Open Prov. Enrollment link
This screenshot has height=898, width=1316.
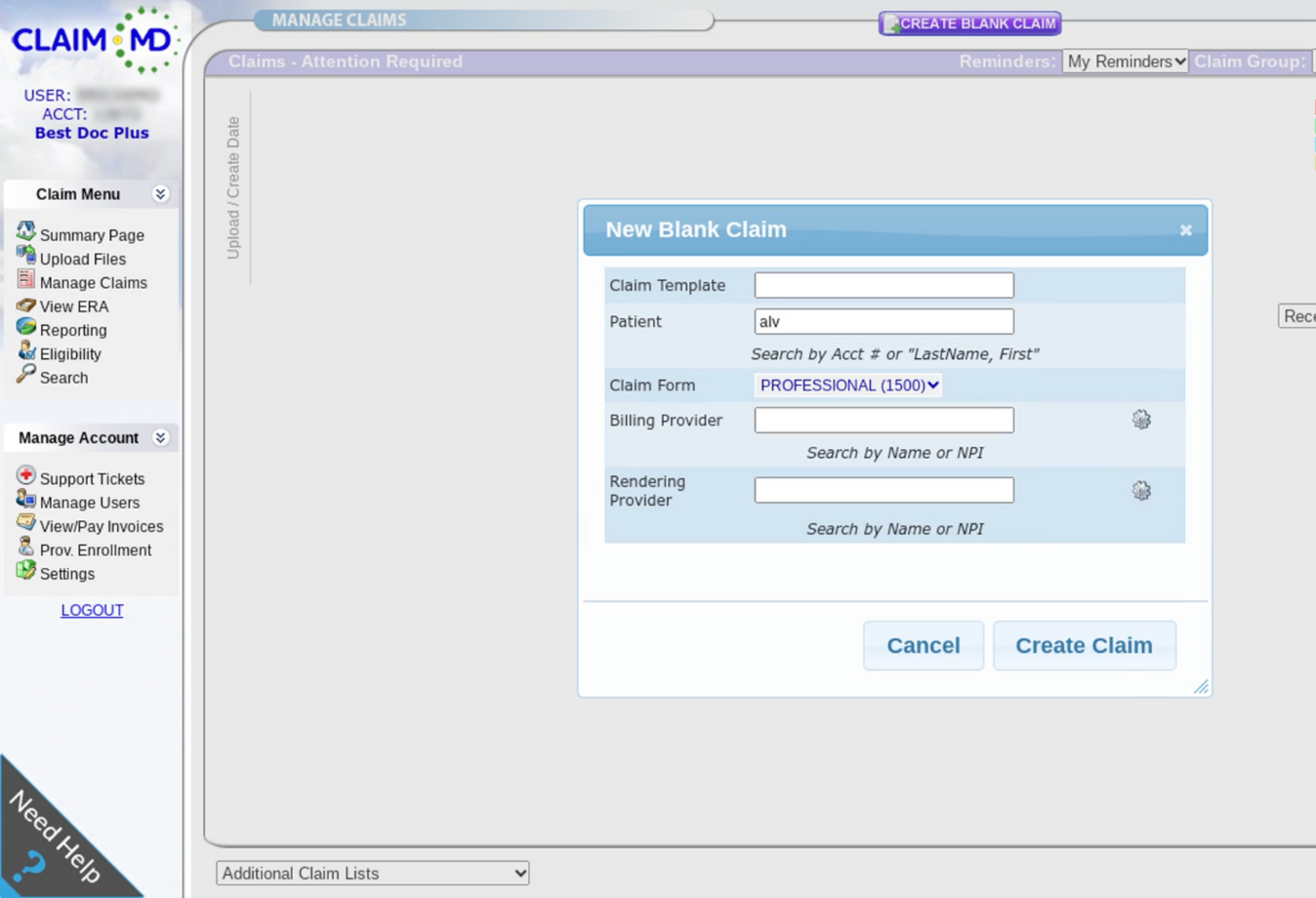96,551
